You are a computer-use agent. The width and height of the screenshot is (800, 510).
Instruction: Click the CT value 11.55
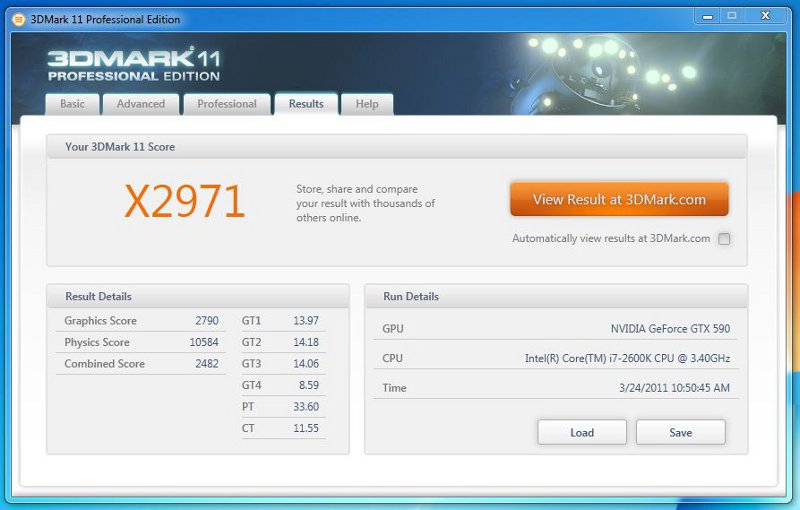[x=306, y=428]
